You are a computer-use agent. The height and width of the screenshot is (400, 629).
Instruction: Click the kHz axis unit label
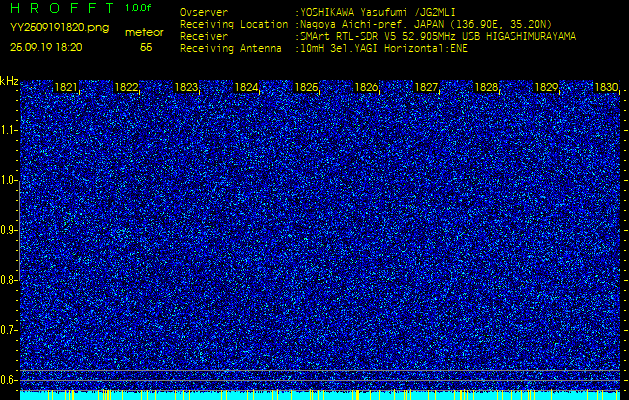(x=9, y=81)
